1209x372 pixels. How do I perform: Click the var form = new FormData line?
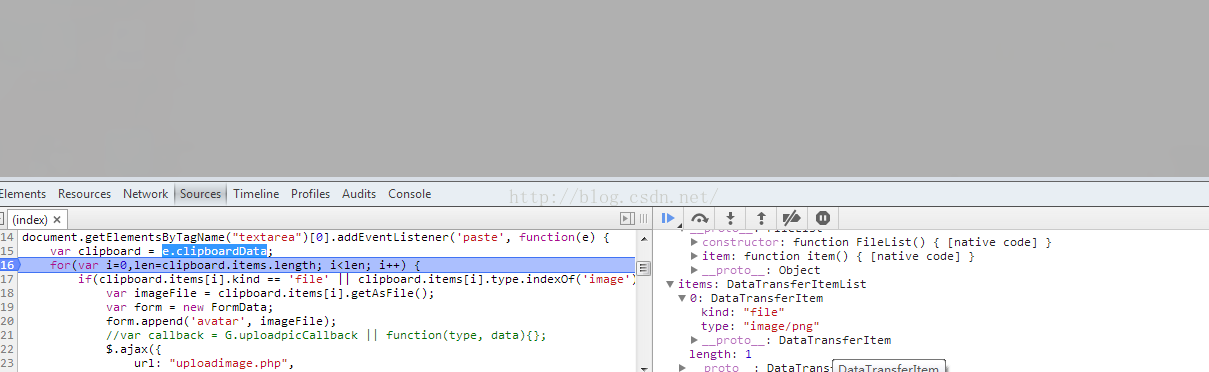click(x=188, y=307)
